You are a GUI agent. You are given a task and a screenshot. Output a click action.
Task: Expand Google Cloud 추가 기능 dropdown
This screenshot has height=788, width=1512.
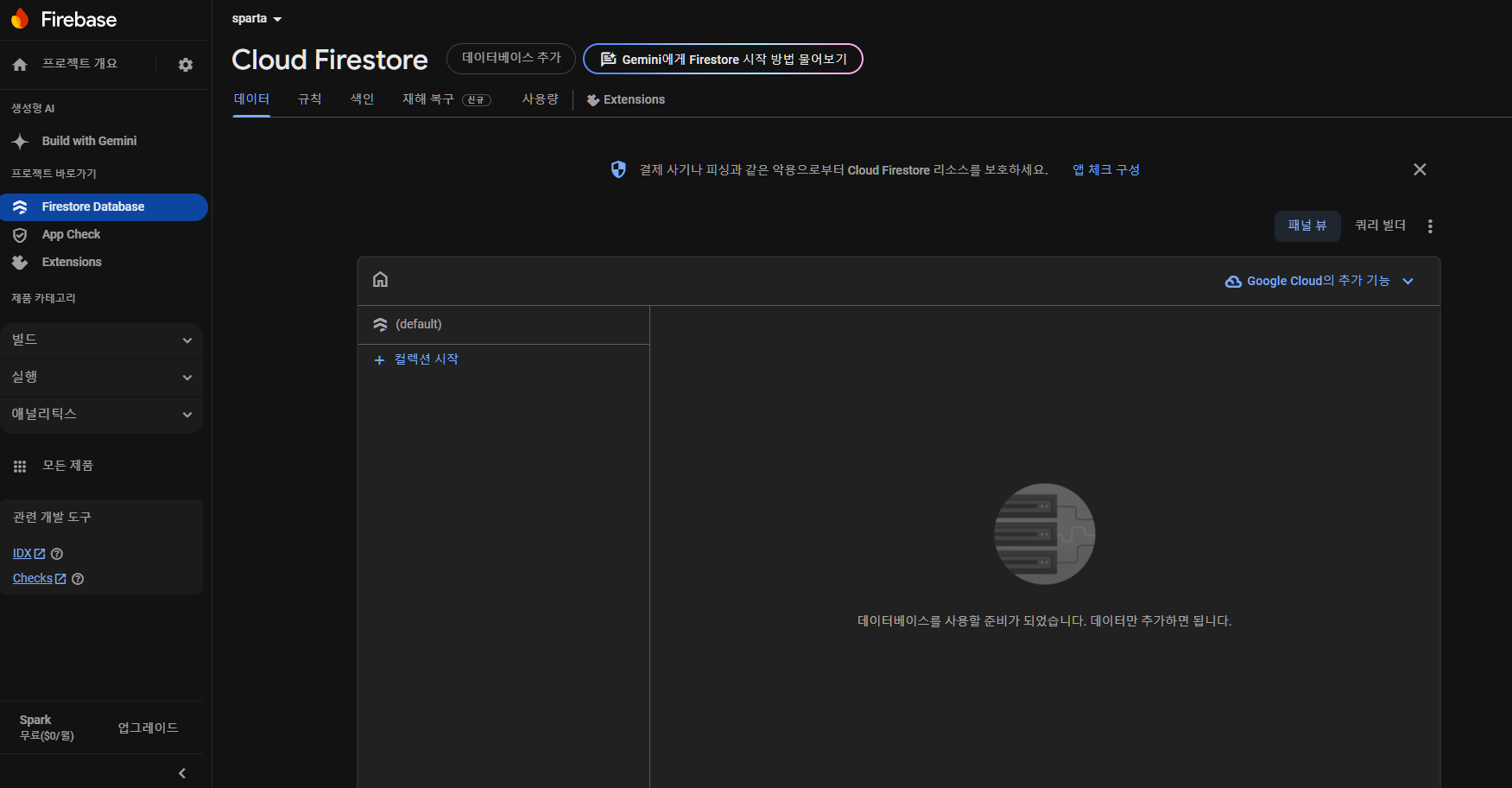(1319, 281)
